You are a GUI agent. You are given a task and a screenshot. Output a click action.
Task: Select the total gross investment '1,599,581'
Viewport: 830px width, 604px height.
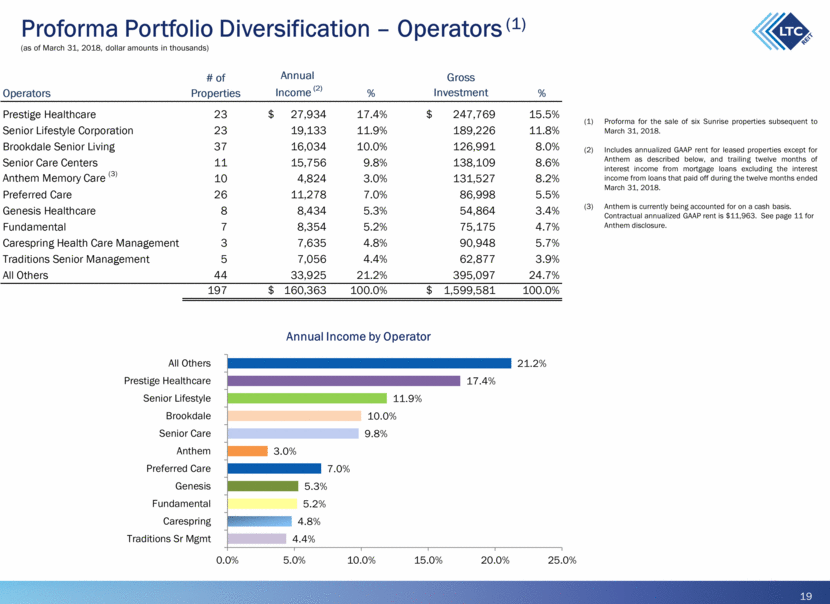pos(469,290)
